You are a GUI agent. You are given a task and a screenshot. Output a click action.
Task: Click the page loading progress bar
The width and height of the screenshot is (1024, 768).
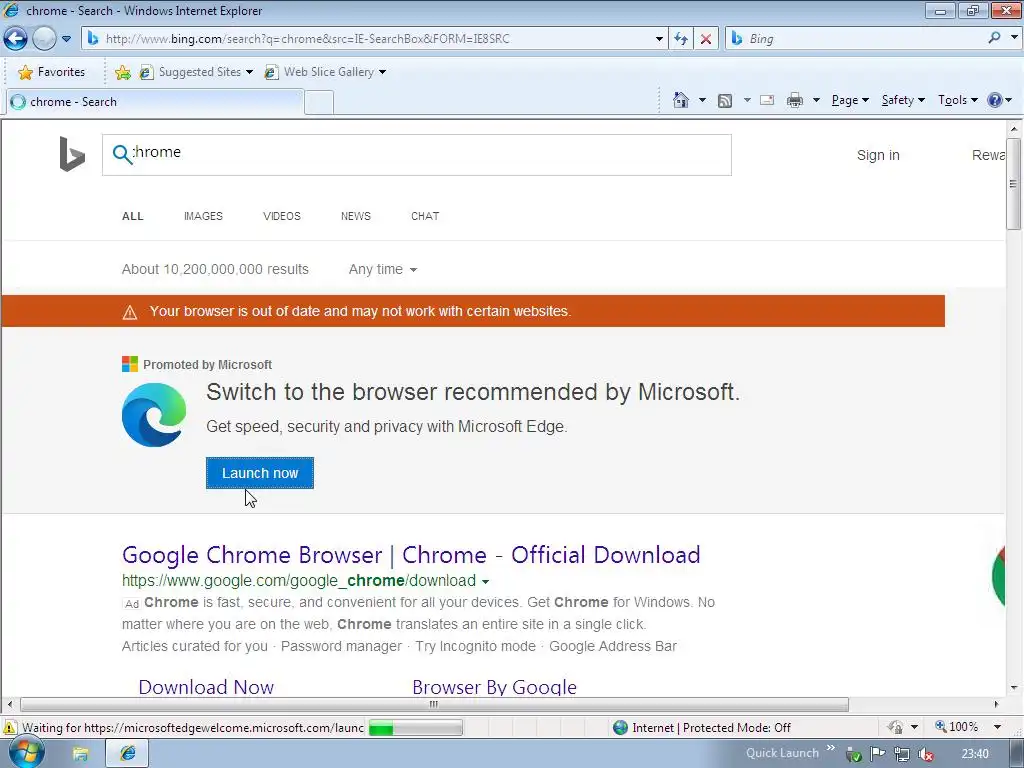click(415, 728)
